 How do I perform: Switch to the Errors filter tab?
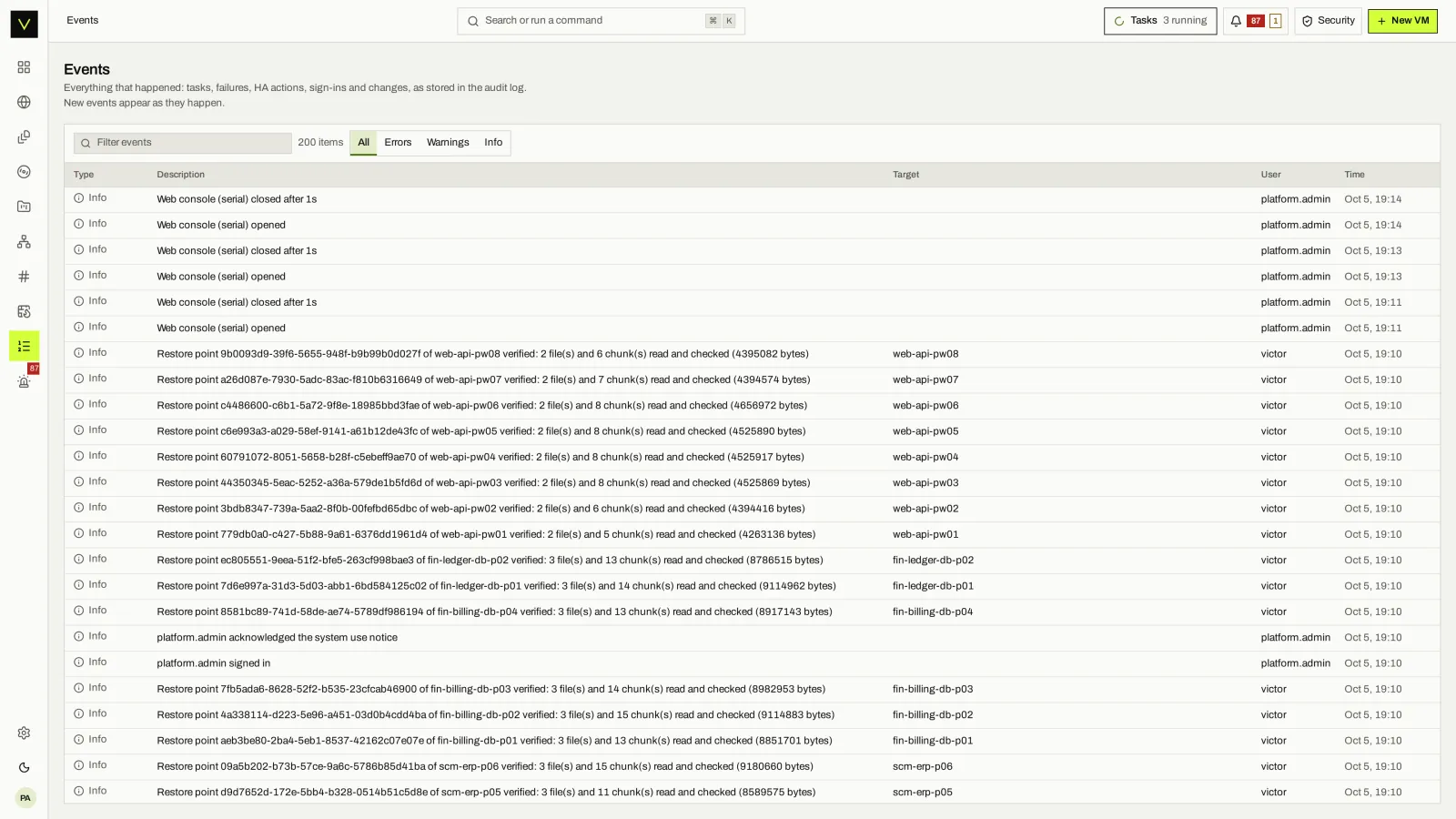click(x=398, y=143)
